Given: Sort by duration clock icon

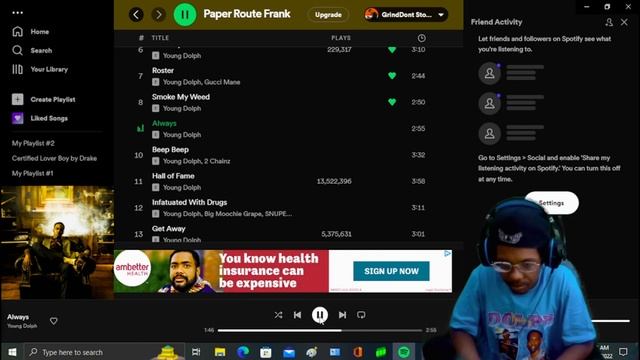Looking at the screenshot, I should pyautogui.click(x=421, y=38).
